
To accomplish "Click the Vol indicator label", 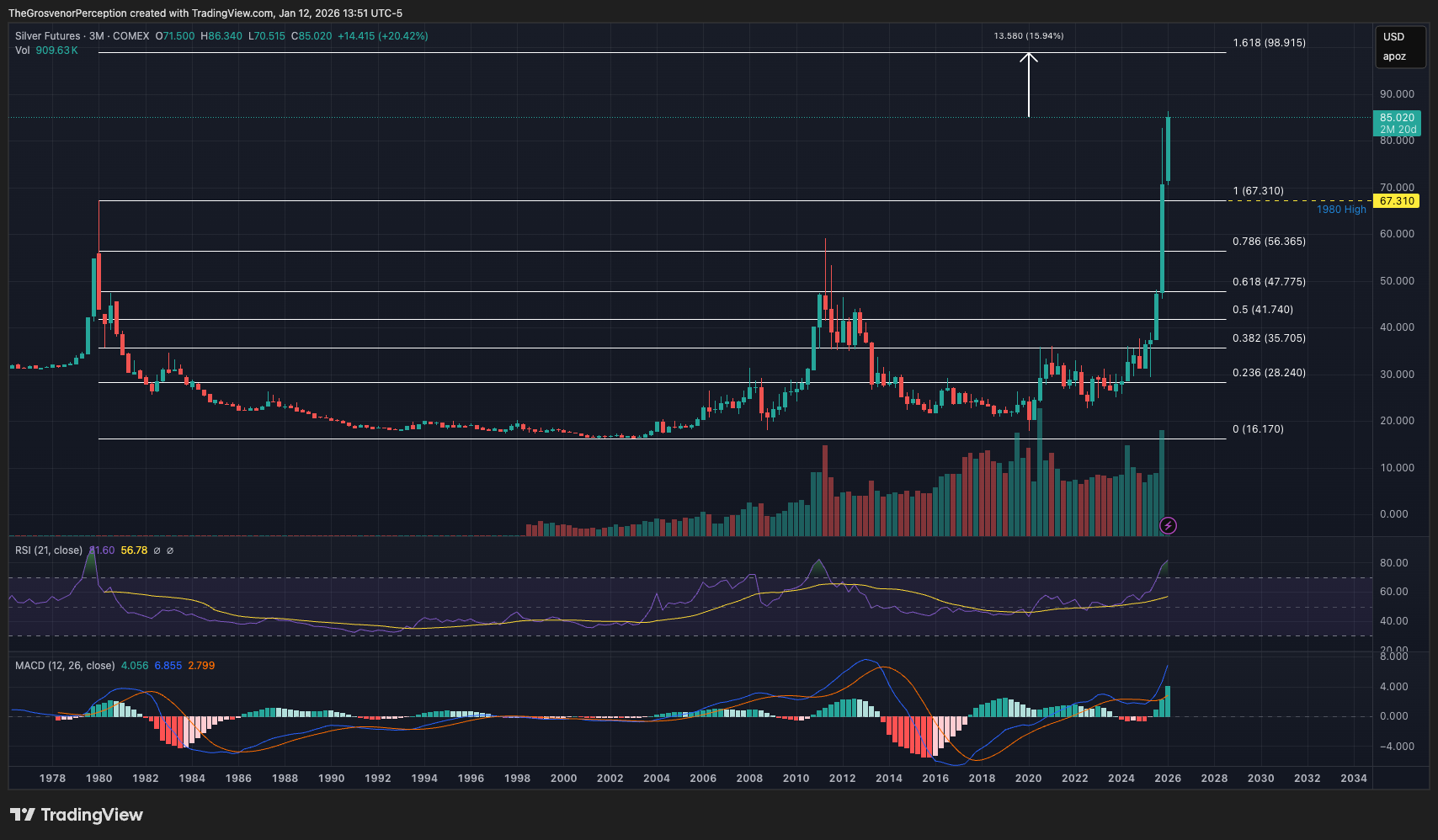I will tap(22, 51).
